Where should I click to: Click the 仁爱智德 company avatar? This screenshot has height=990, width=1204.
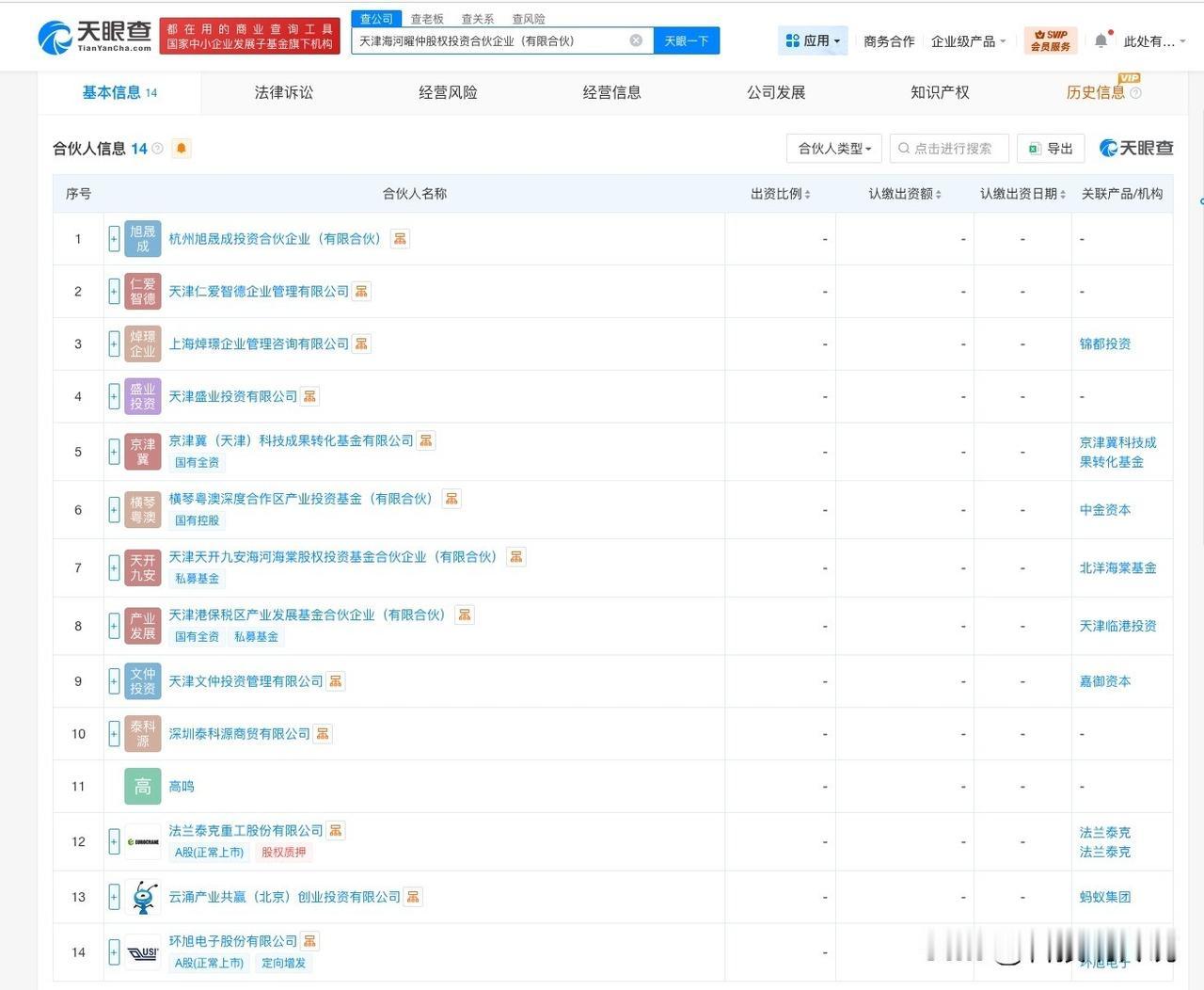click(x=143, y=292)
